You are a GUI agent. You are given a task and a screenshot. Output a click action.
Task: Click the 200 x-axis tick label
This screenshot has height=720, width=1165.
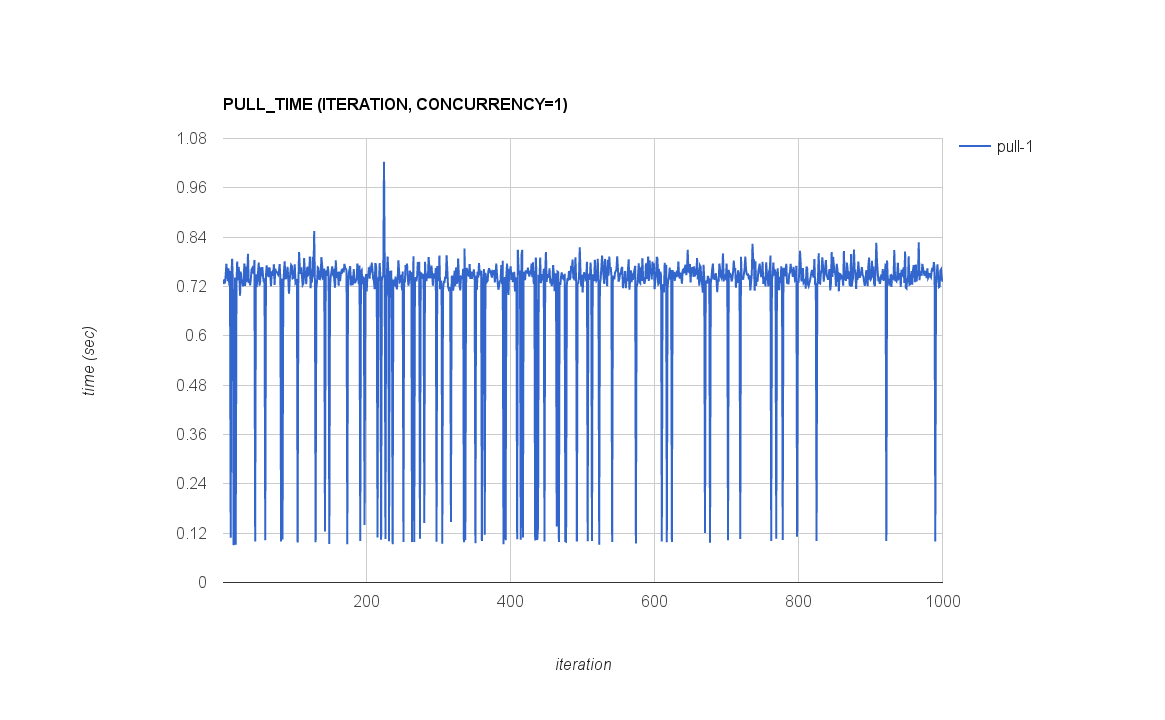(366, 601)
